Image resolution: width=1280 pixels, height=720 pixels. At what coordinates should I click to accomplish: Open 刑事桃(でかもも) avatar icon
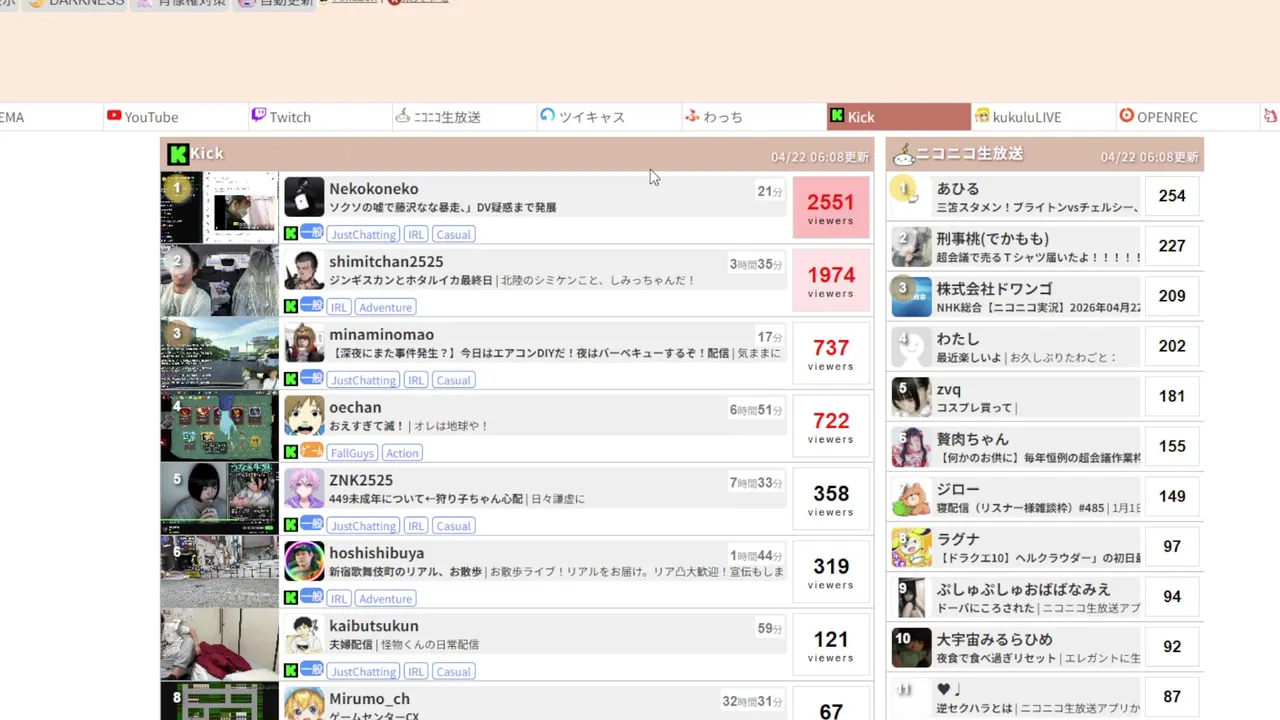pos(911,246)
